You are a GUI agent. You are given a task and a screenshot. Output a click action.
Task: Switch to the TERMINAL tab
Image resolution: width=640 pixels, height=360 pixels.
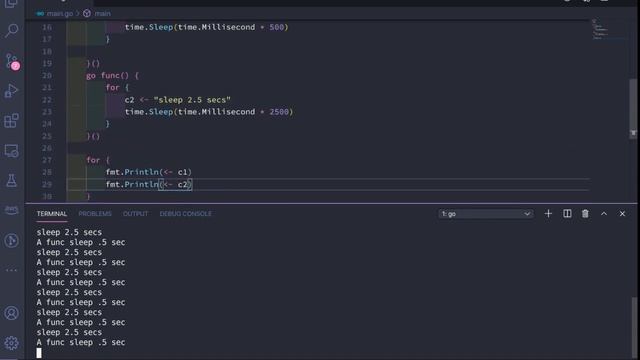(51, 214)
